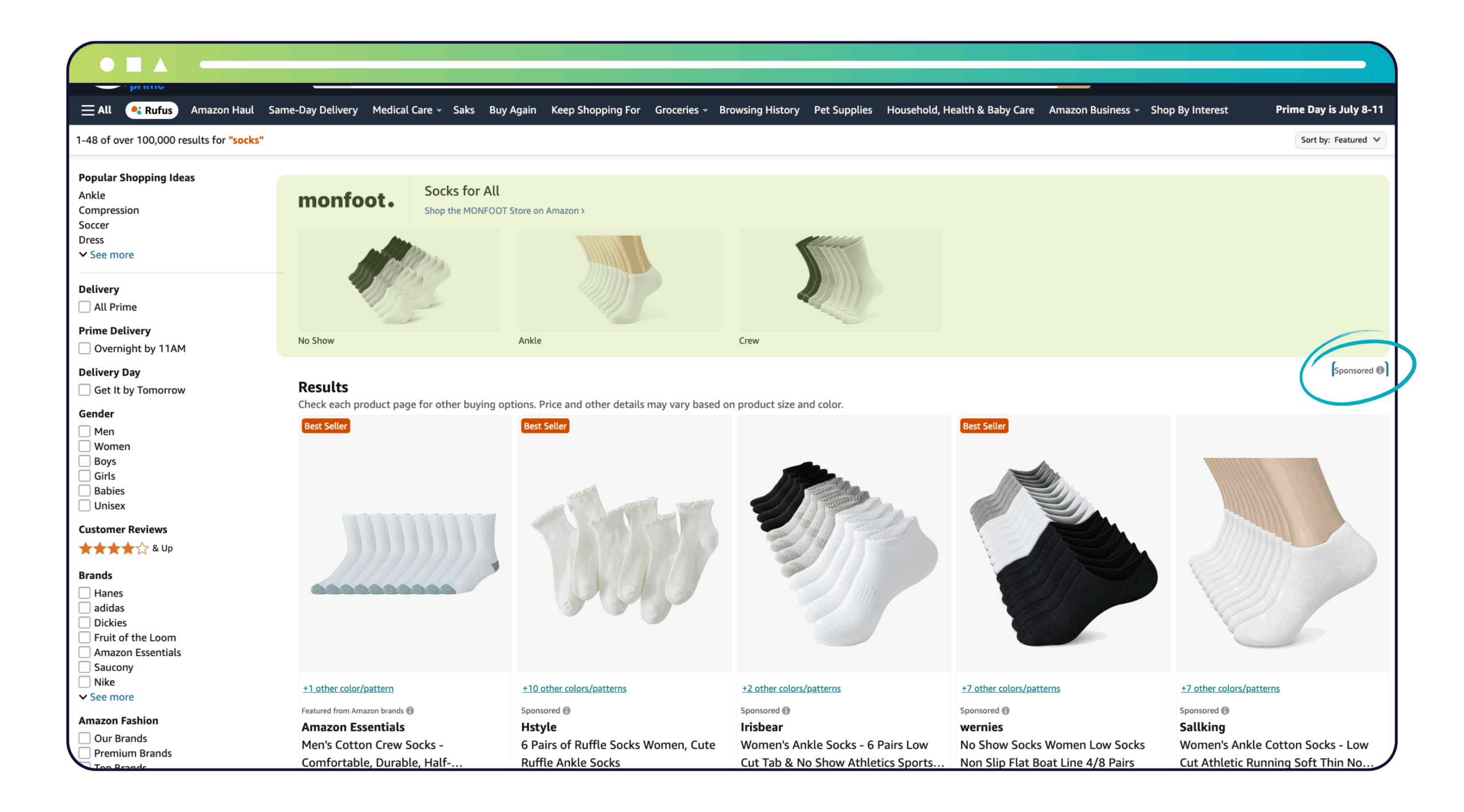The image size is (1464, 812).
Task: Enable Overnight by 11AM filter
Action: (85, 348)
